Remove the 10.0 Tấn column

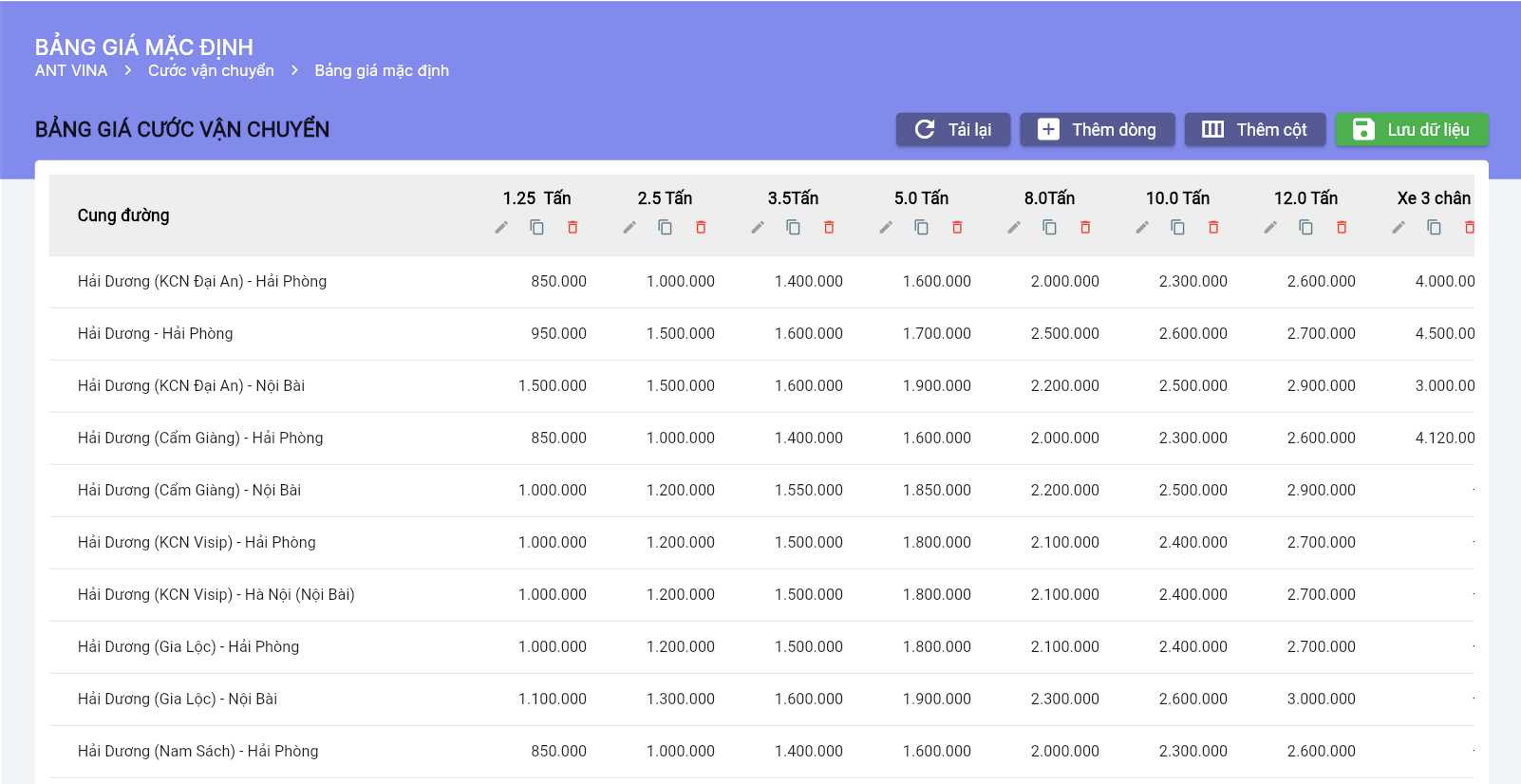click(1213, 228)
